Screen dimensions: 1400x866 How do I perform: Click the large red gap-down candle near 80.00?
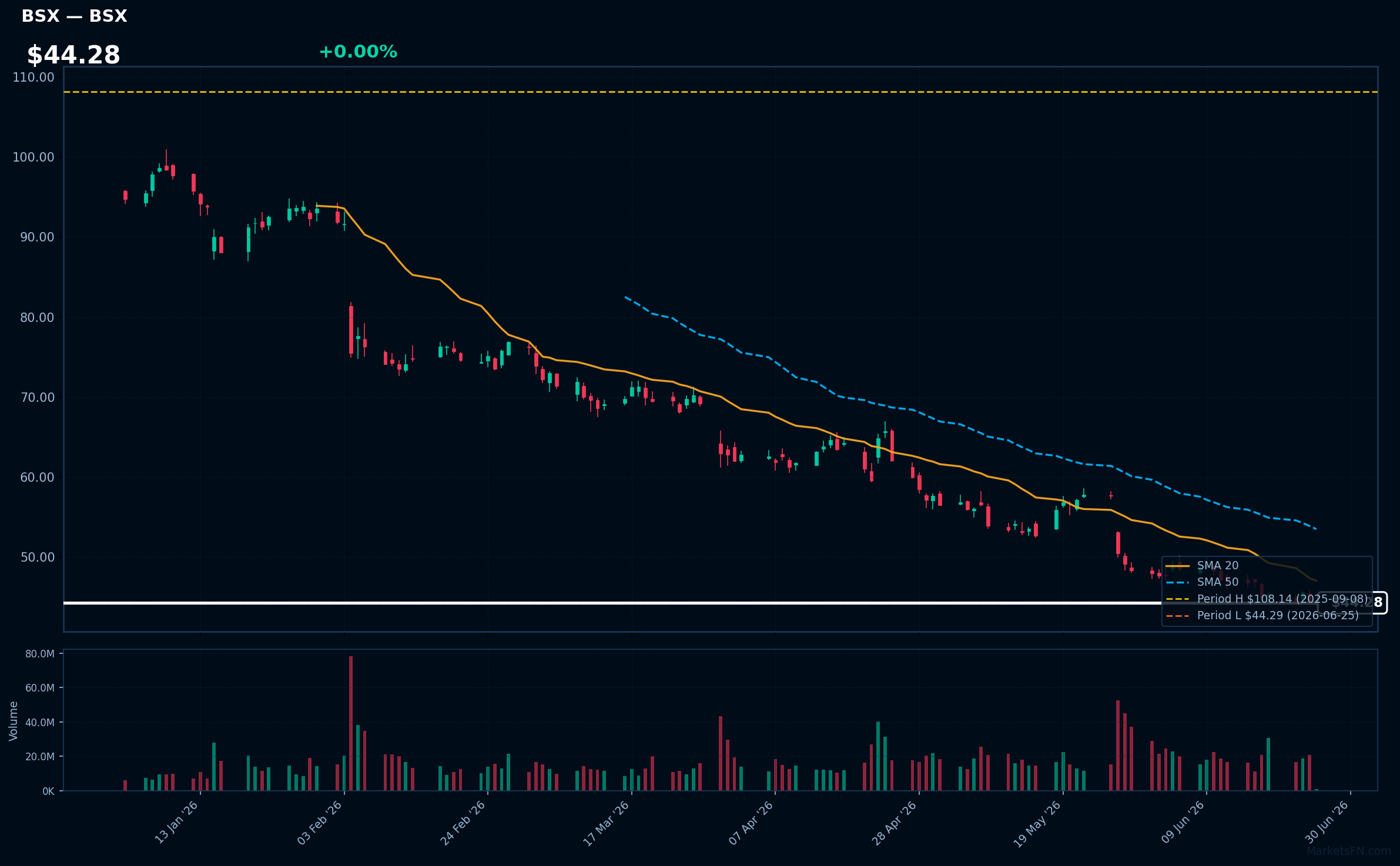pyautogui.click(x=351, y=330)
